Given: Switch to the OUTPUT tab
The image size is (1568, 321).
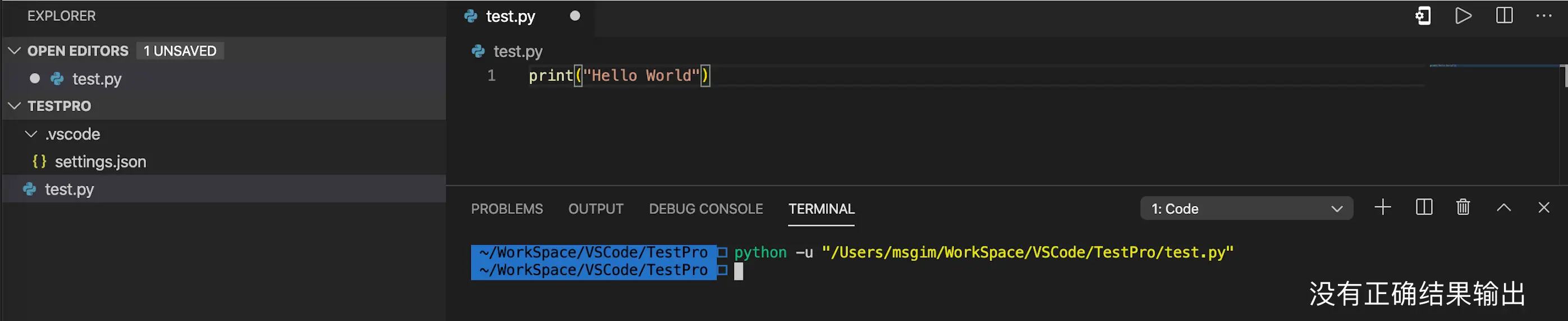Looking at the screenshot, I should tap(595, 209).
